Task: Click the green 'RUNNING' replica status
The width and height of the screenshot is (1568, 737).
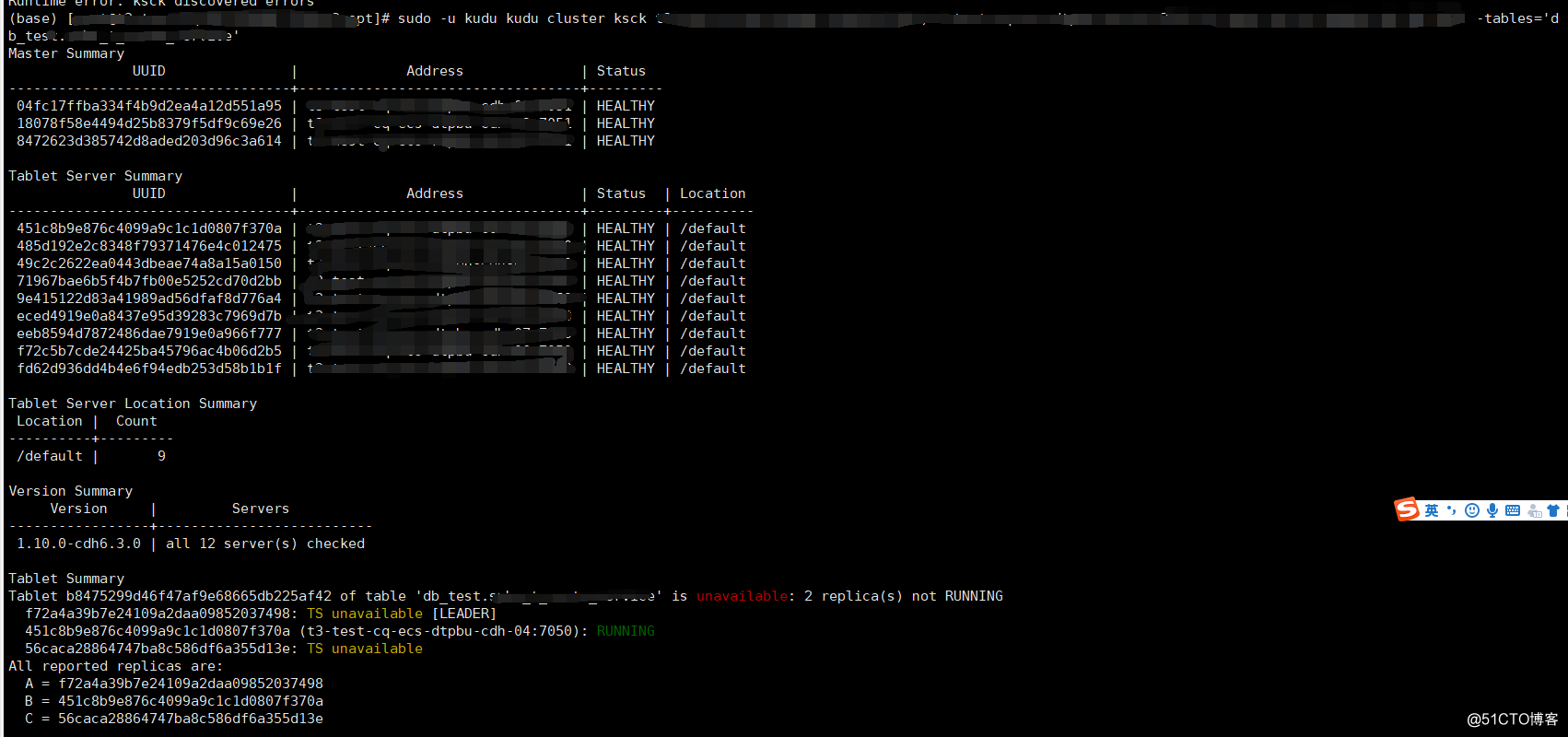Action: point(626,631)
